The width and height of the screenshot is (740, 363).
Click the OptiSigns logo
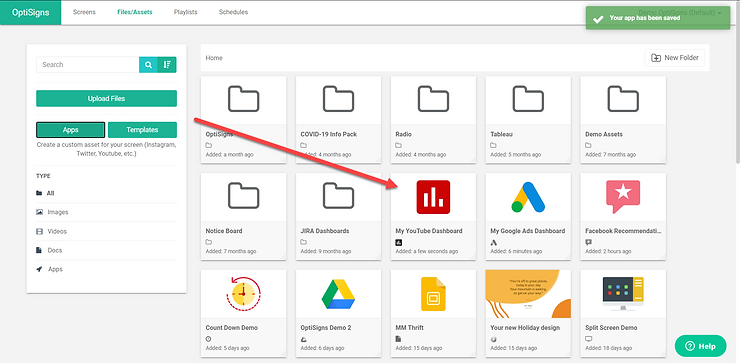(x=31, y=12)
